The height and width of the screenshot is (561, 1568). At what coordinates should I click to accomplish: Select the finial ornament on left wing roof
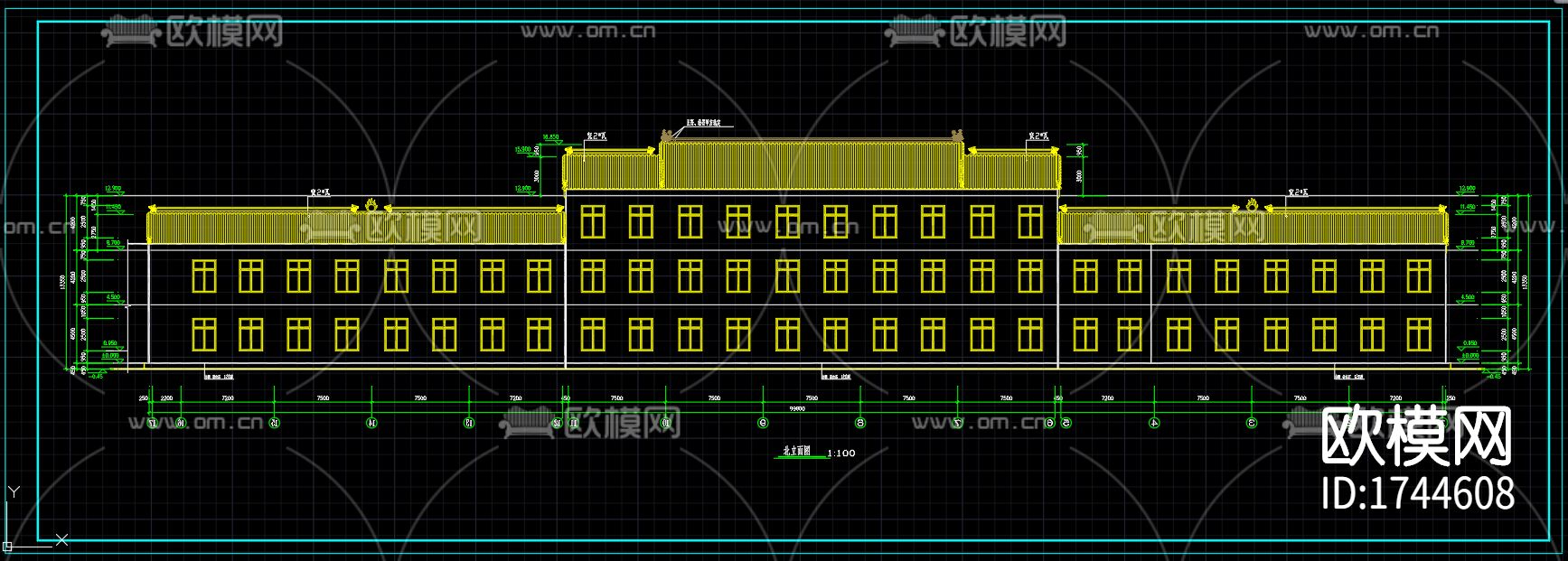[x=371, y=204]
